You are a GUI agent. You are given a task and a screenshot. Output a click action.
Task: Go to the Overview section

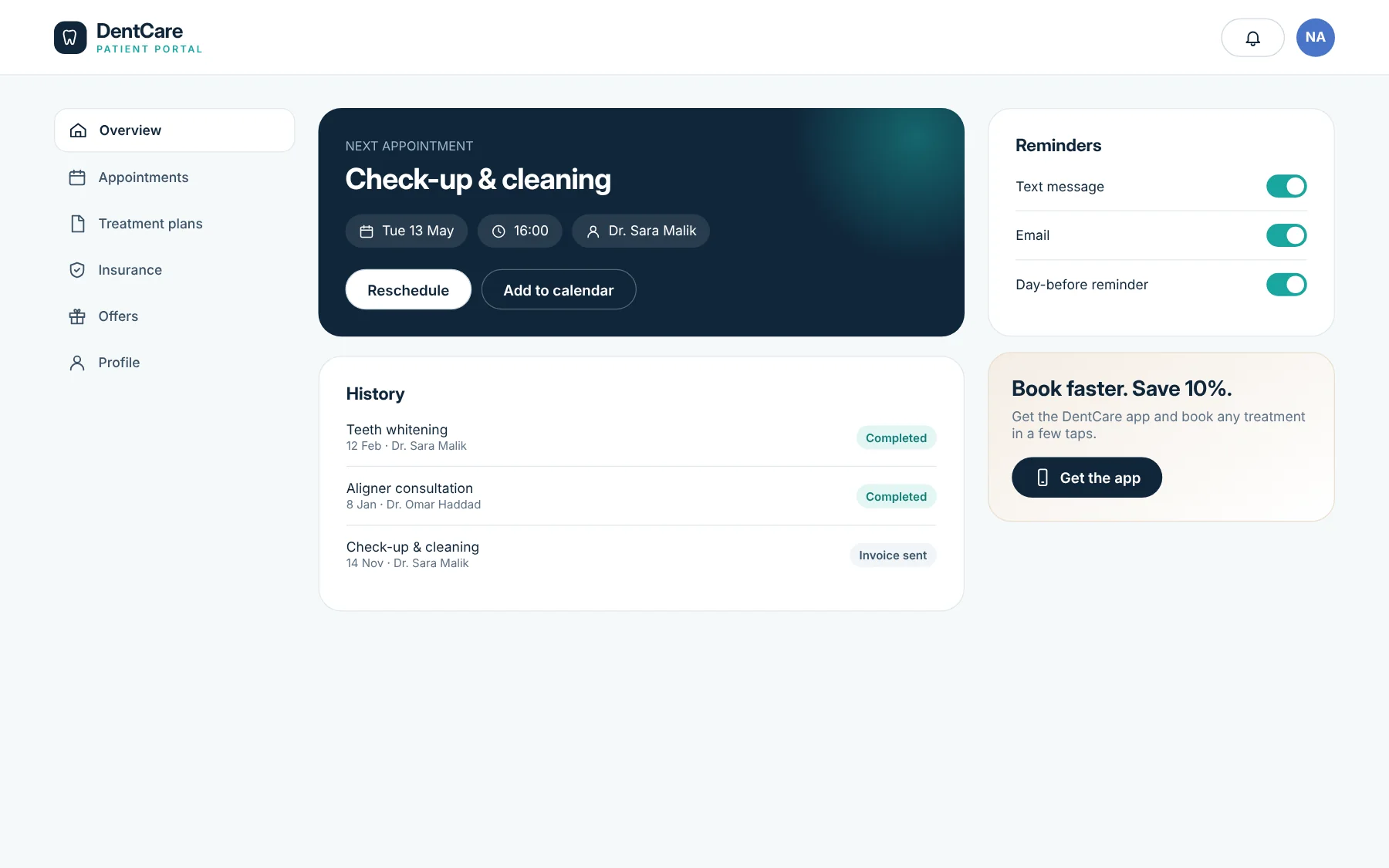[x=174, y=130]
